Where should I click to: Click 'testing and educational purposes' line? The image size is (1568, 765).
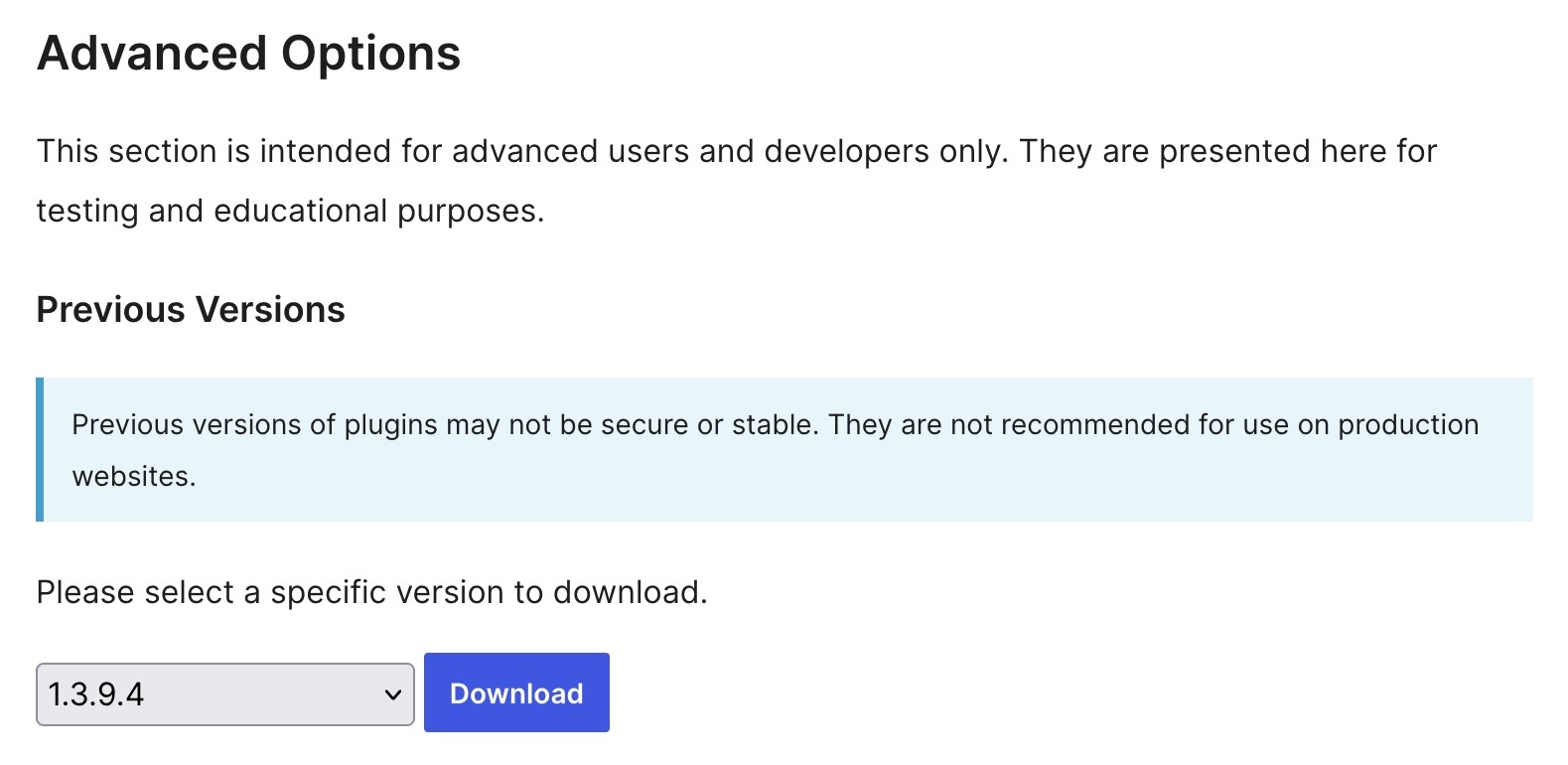290,212
